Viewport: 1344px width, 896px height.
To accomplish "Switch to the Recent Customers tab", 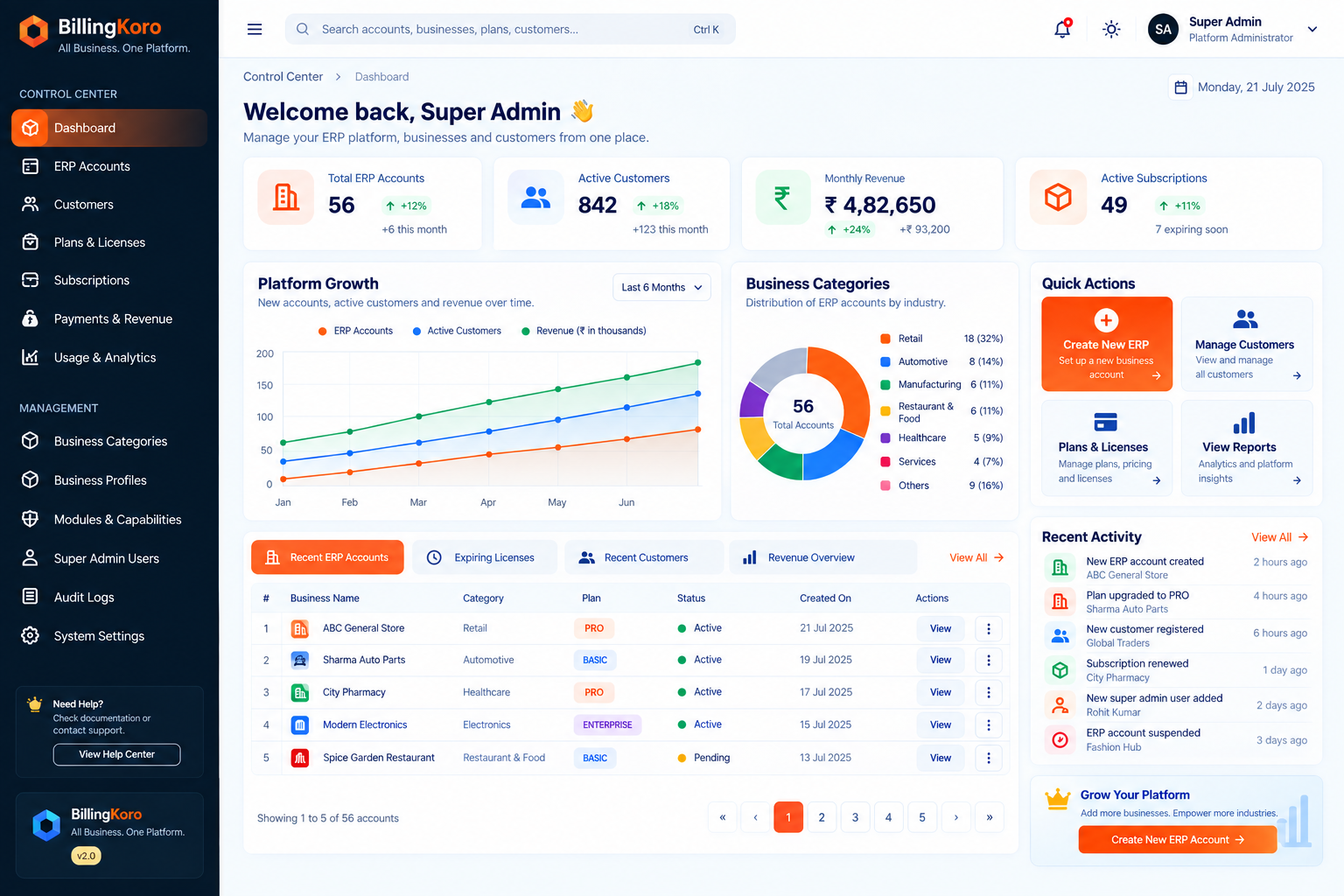I will tap(644, 557).
